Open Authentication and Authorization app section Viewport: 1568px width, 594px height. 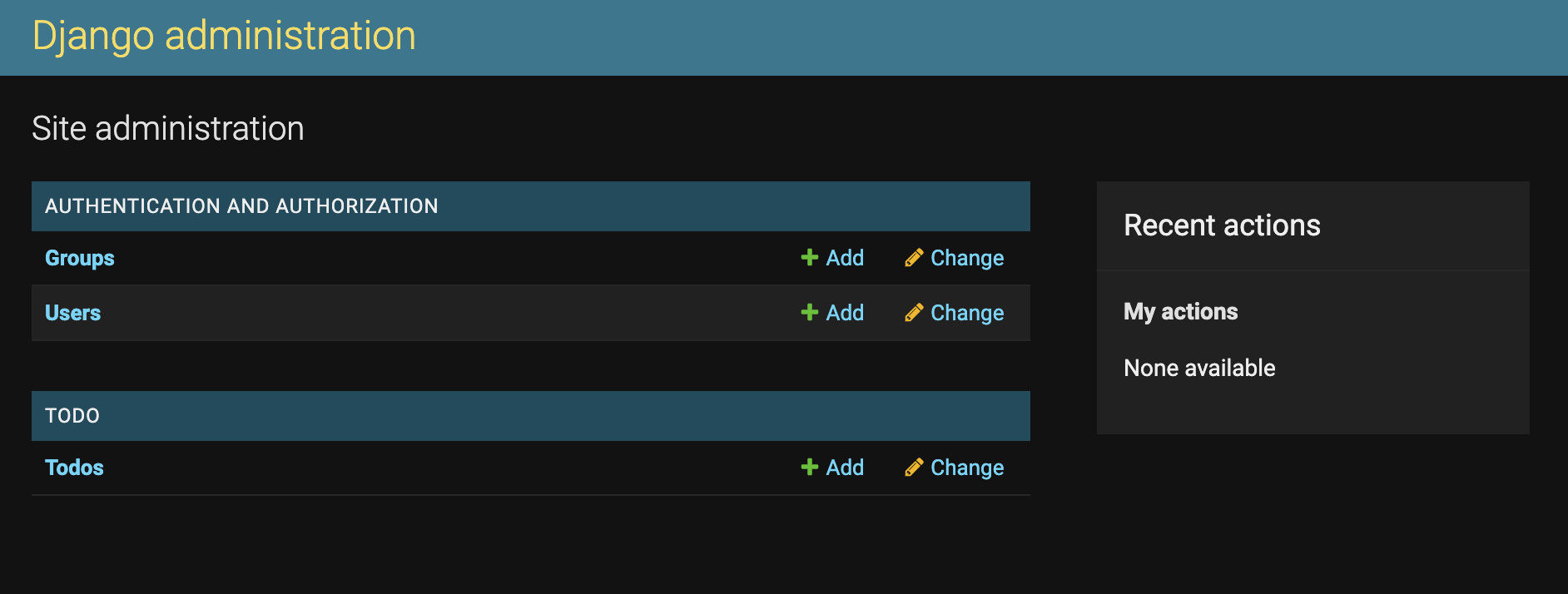(x=241, y=206)
